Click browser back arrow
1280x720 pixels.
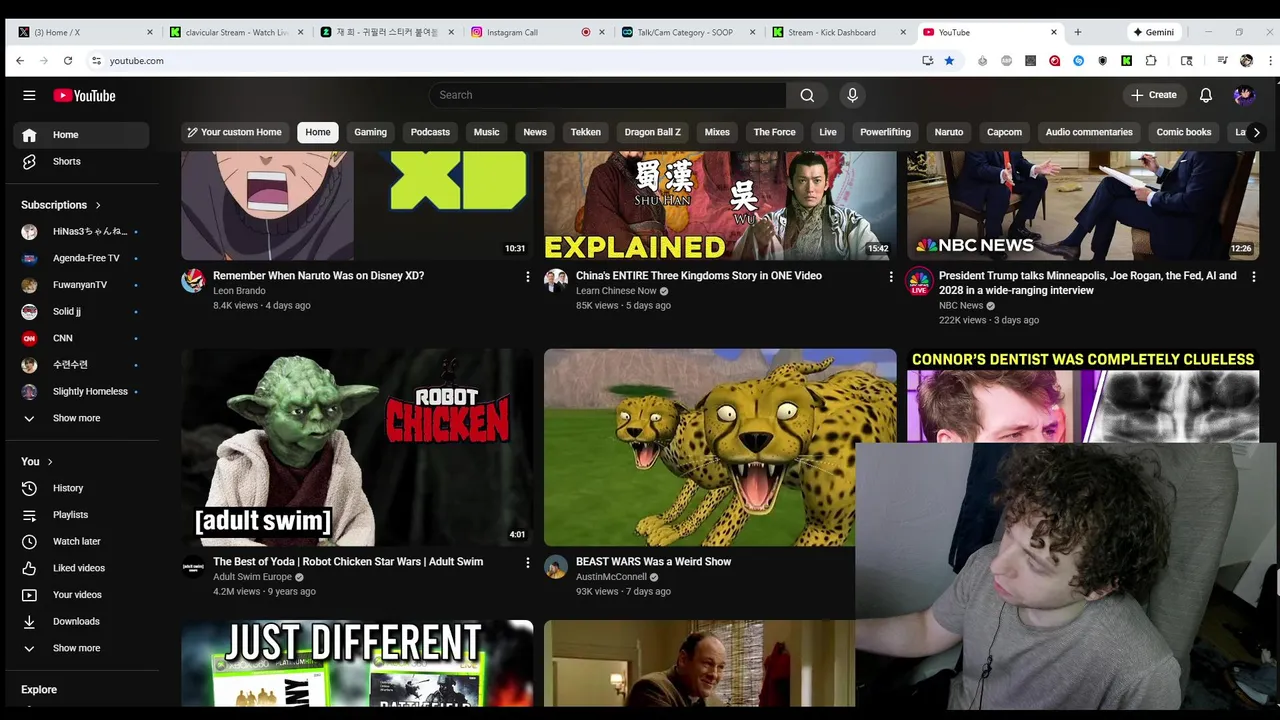tap(20, 61)
